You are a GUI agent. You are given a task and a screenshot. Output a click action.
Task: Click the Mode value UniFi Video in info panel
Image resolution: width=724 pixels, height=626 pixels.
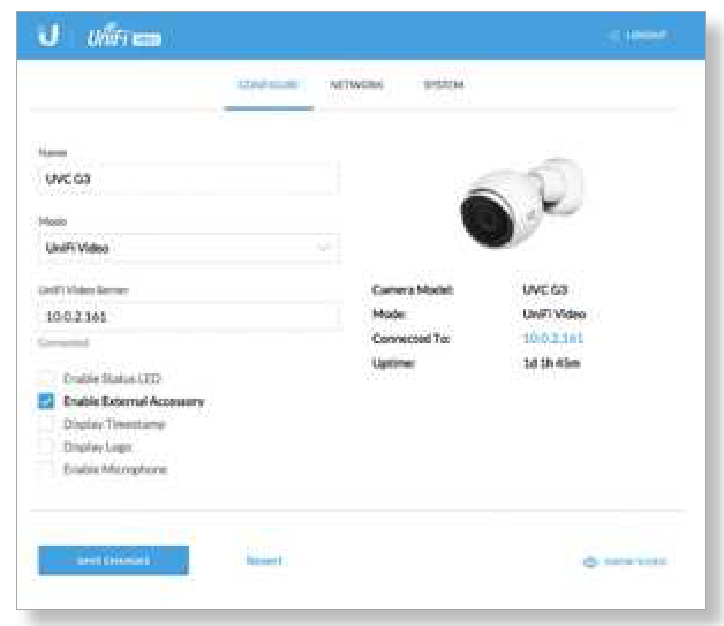554,314
